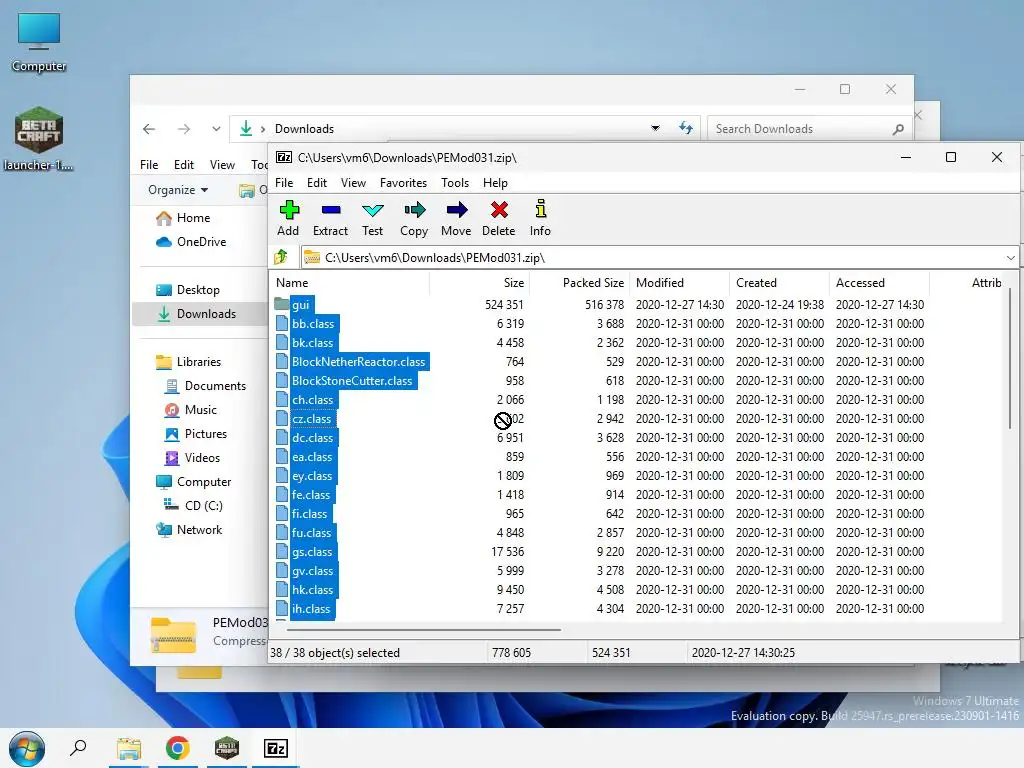Open taskbar search magnifier
This screenshot has width=1024, height=768.
coord(78,748)
